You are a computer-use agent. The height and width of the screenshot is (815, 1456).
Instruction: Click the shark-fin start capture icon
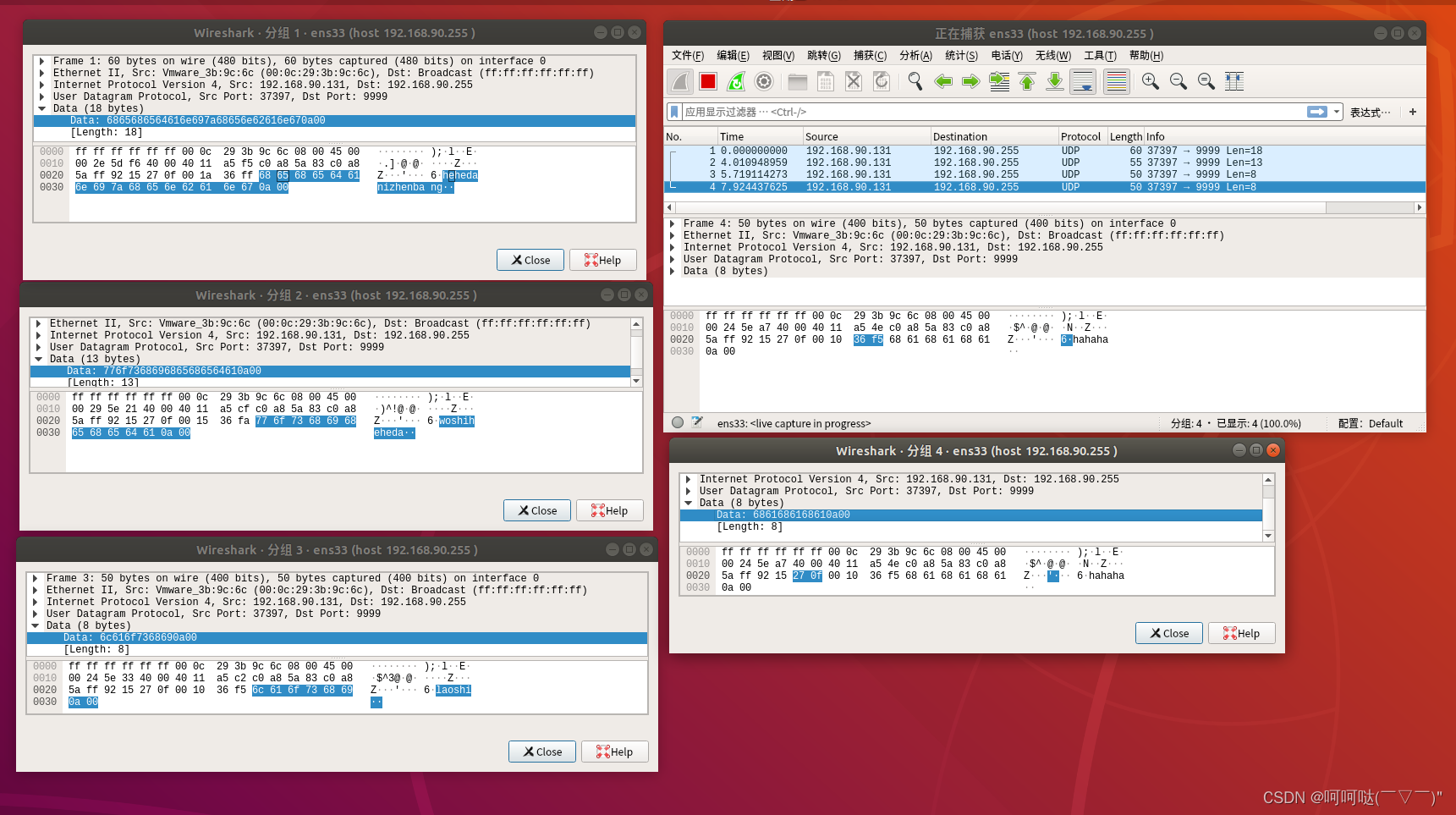[x=681, y=81]
